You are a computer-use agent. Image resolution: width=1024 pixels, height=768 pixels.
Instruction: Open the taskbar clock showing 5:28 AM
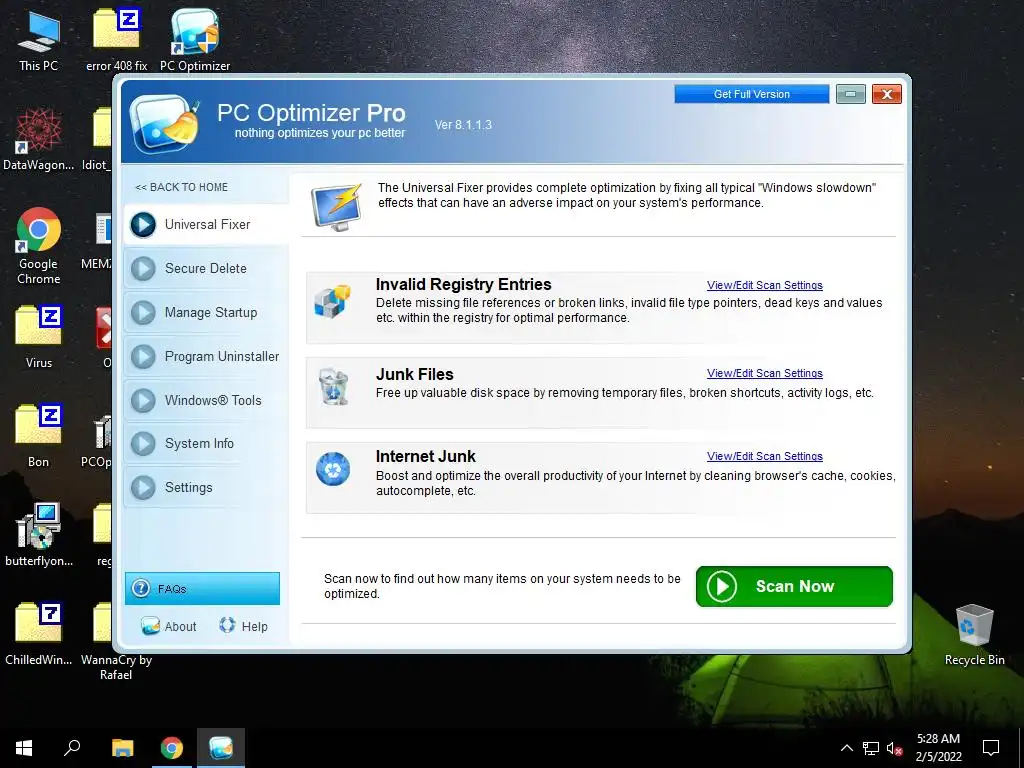coord(938,748)
